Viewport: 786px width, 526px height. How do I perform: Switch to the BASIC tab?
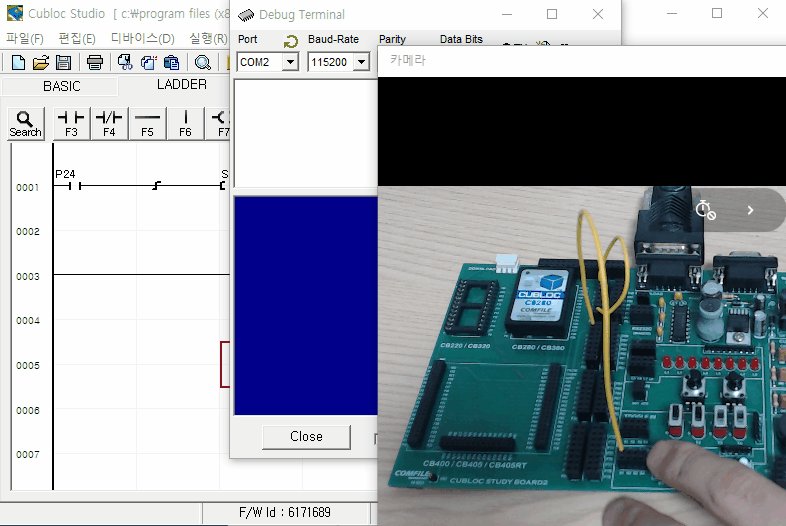(x=61, y=87)
